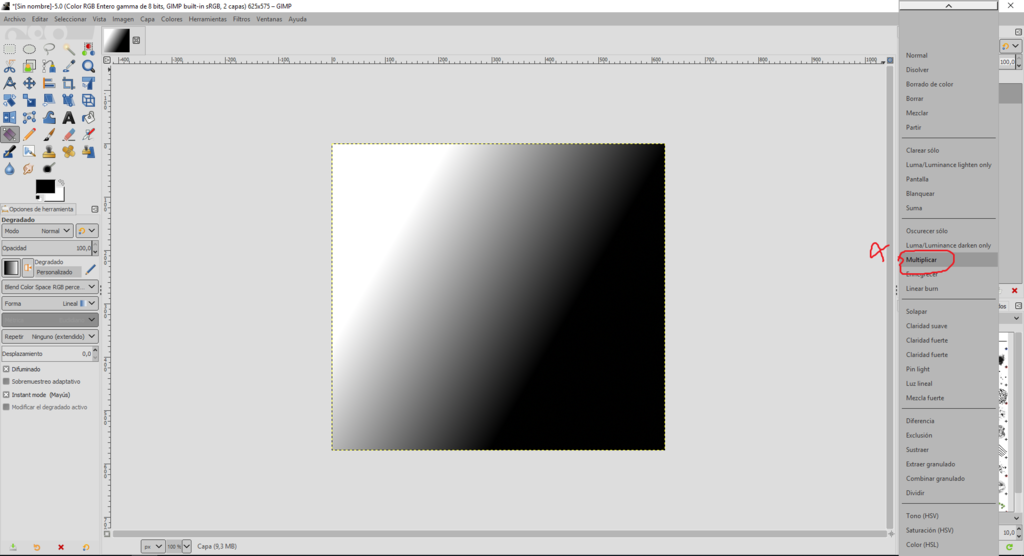This screenshot has width=1024, height=556.
Task: Click the reverse gradient button
Action: click(x=28, y=267)
